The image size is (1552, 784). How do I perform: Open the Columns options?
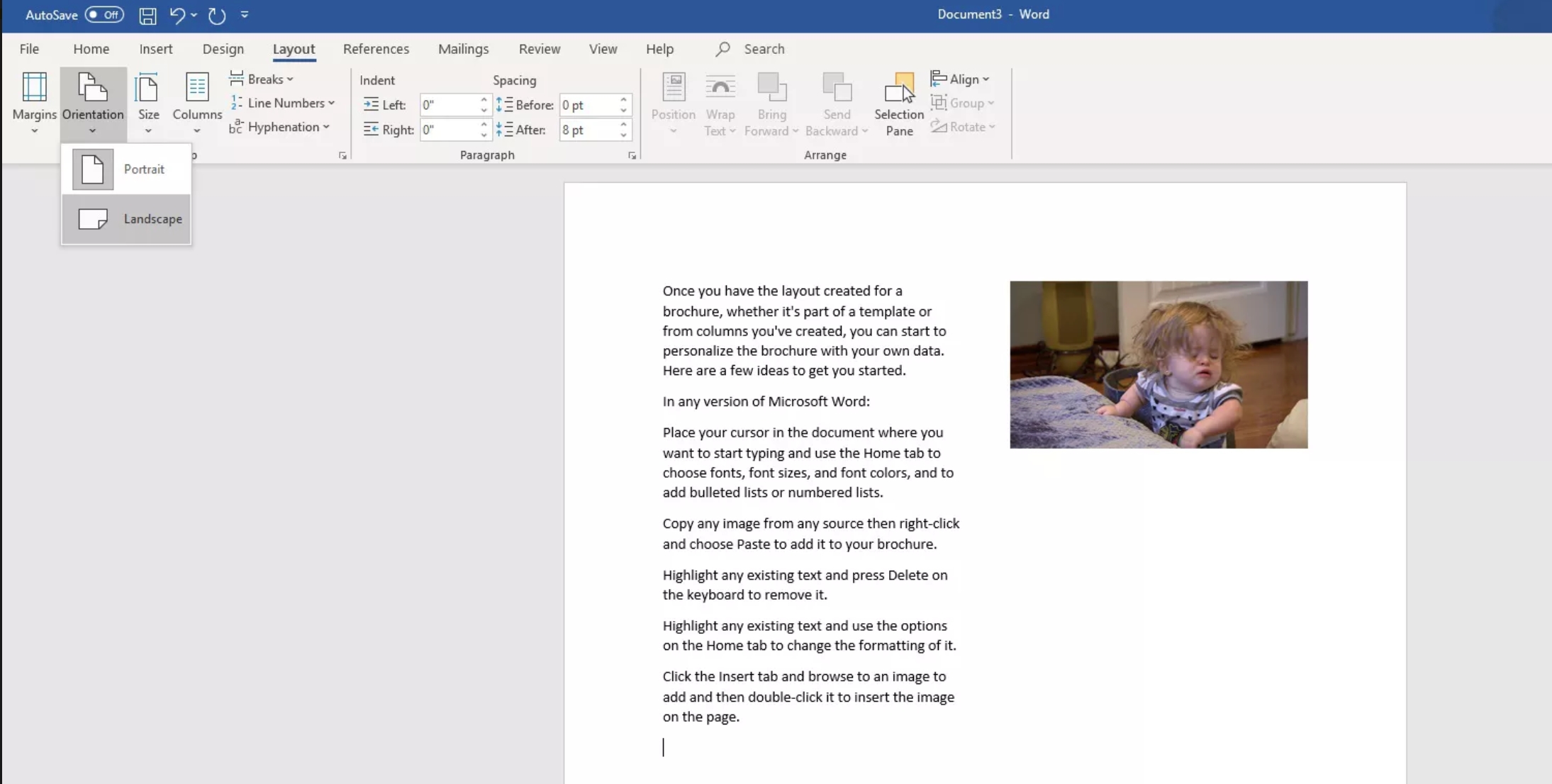point(197,103)
